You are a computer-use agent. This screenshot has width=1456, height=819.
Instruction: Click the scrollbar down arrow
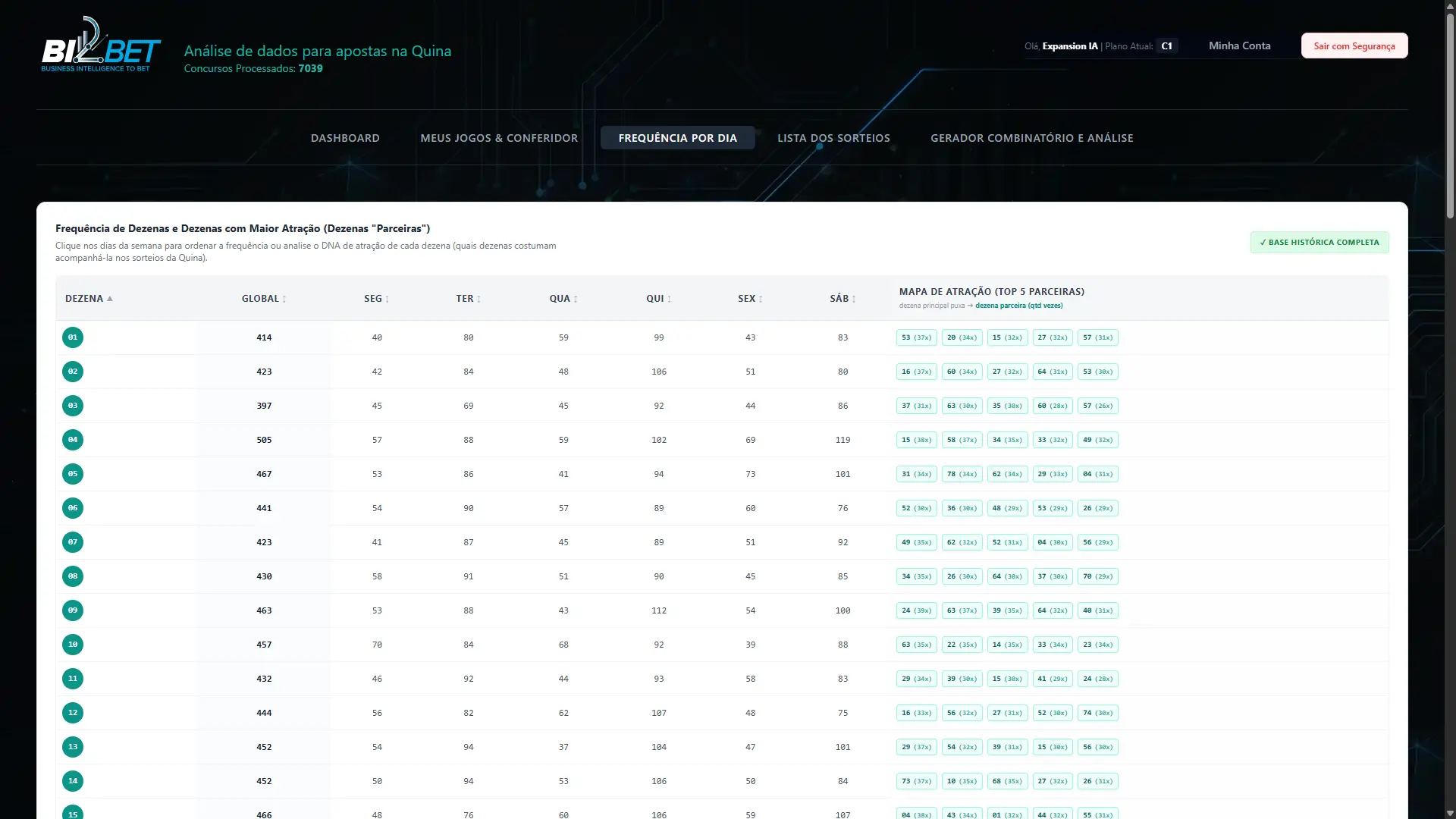click(1449, 812)
